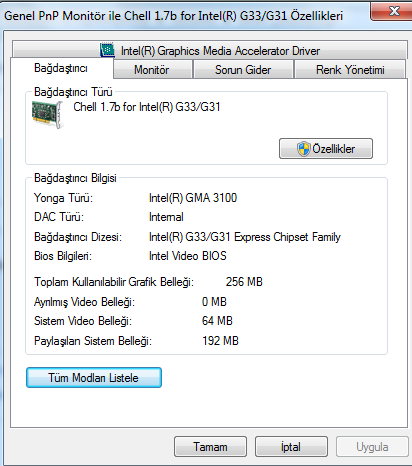412x466 pixels.
Task: Click the Intel chip icon on the driver tab
Action: 107,50
